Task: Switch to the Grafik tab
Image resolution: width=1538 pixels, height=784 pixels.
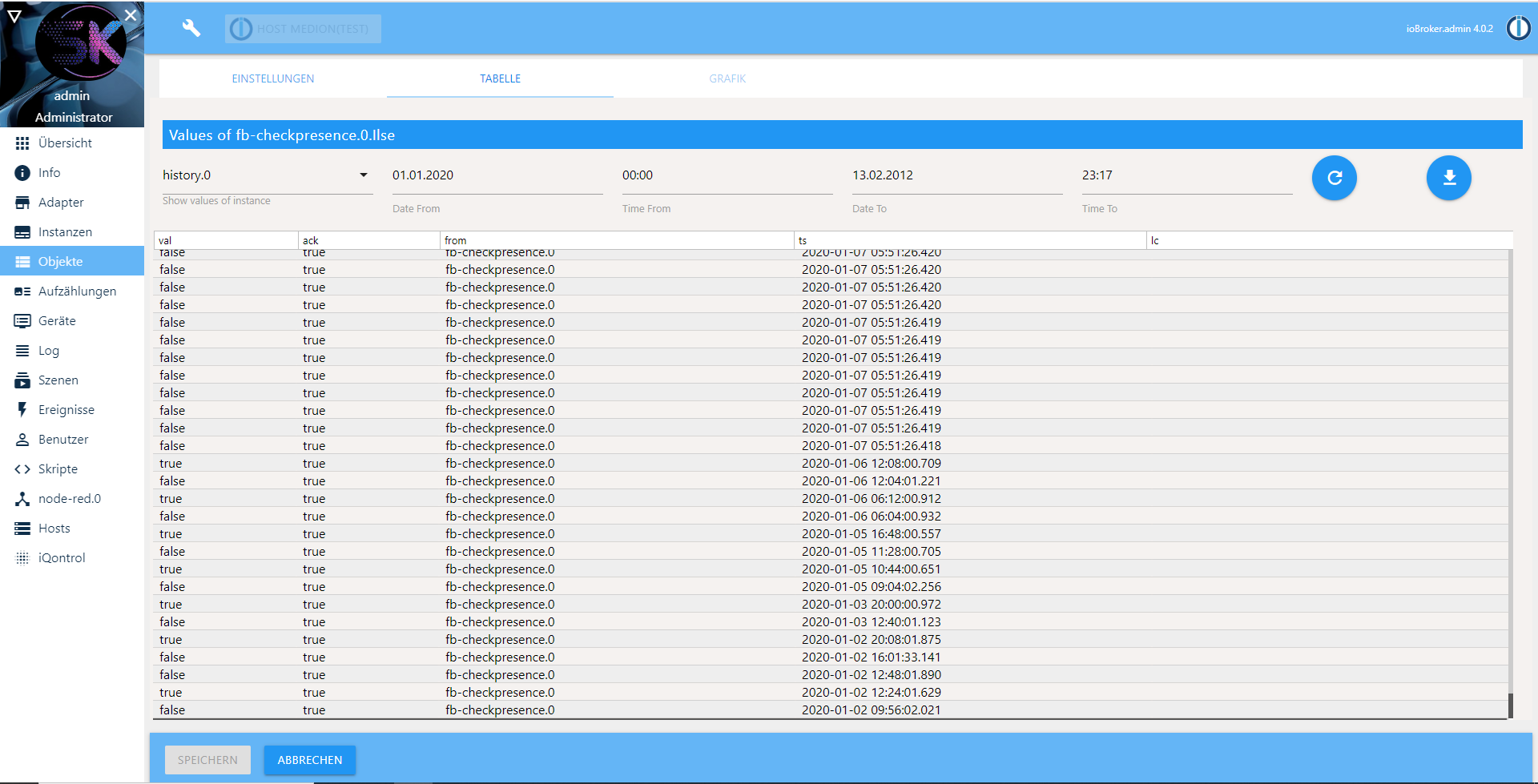Action: [727, 78]
